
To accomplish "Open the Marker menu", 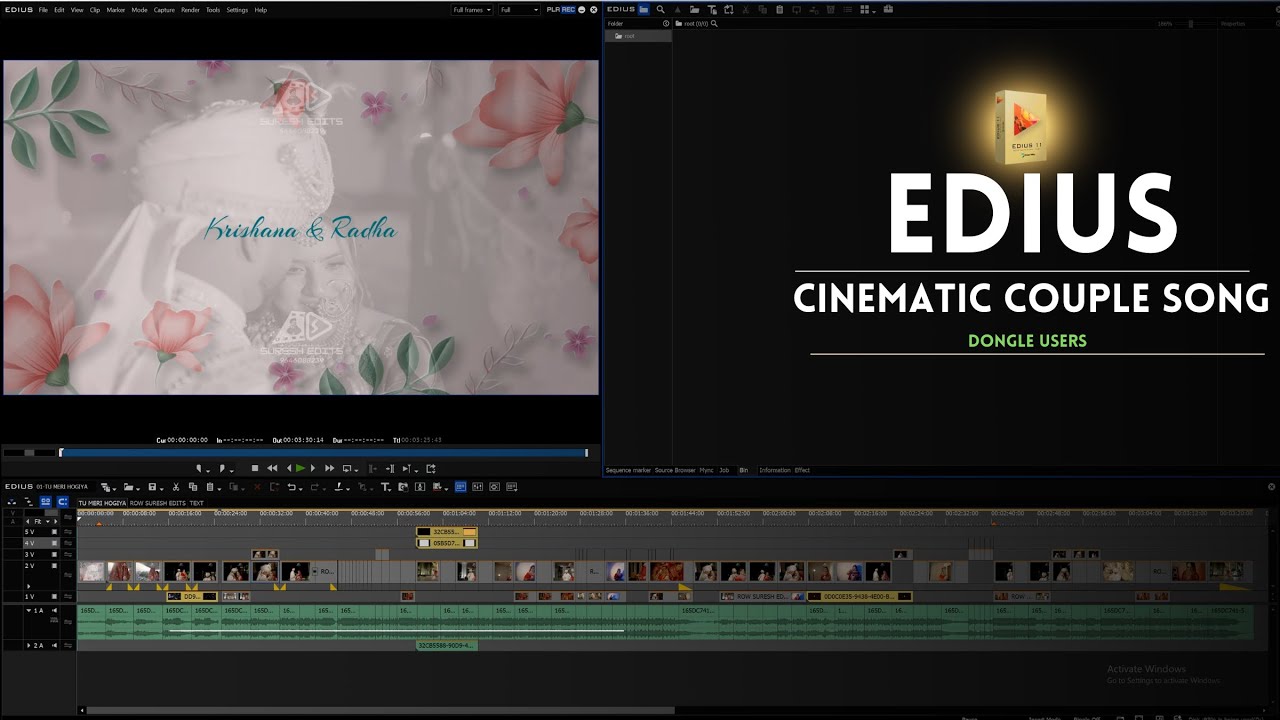I will (x=116, y=9).
